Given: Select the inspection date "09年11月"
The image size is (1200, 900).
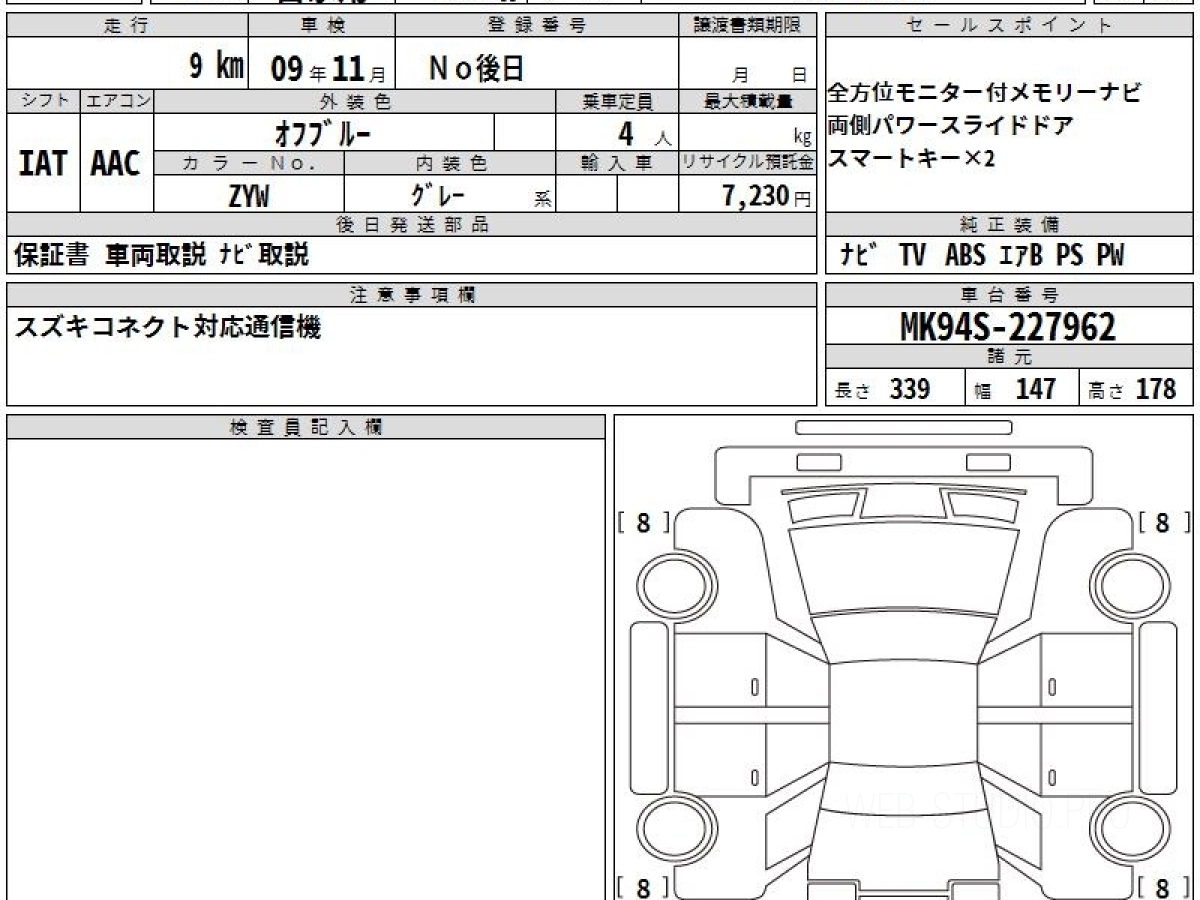Looking at the screenshot, I should click(x=328, y=69).
